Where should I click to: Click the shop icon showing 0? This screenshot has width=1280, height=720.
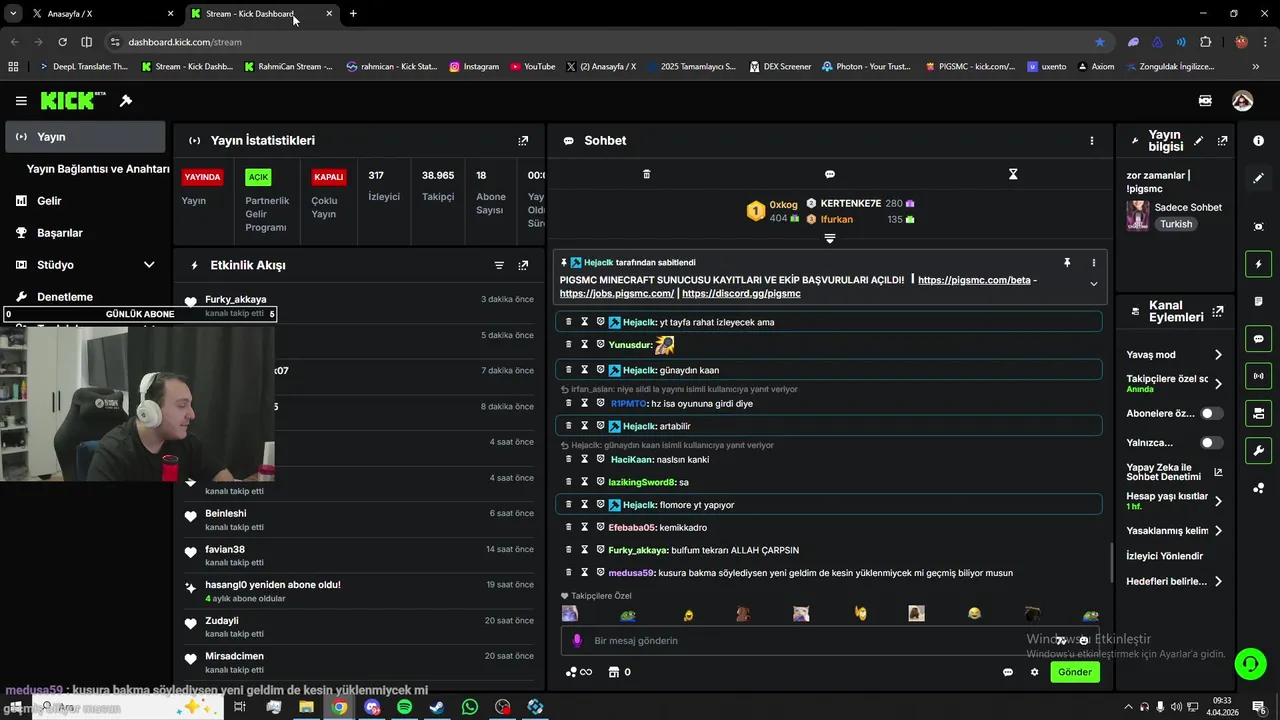point(620,672)
